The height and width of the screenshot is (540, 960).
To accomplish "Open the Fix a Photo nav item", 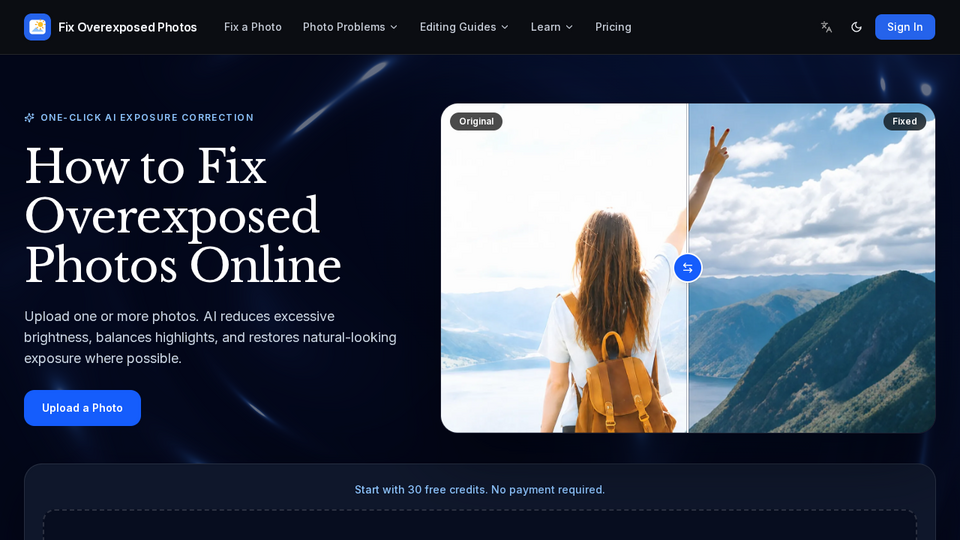I will pyautogui.click(x=253, y=27).
